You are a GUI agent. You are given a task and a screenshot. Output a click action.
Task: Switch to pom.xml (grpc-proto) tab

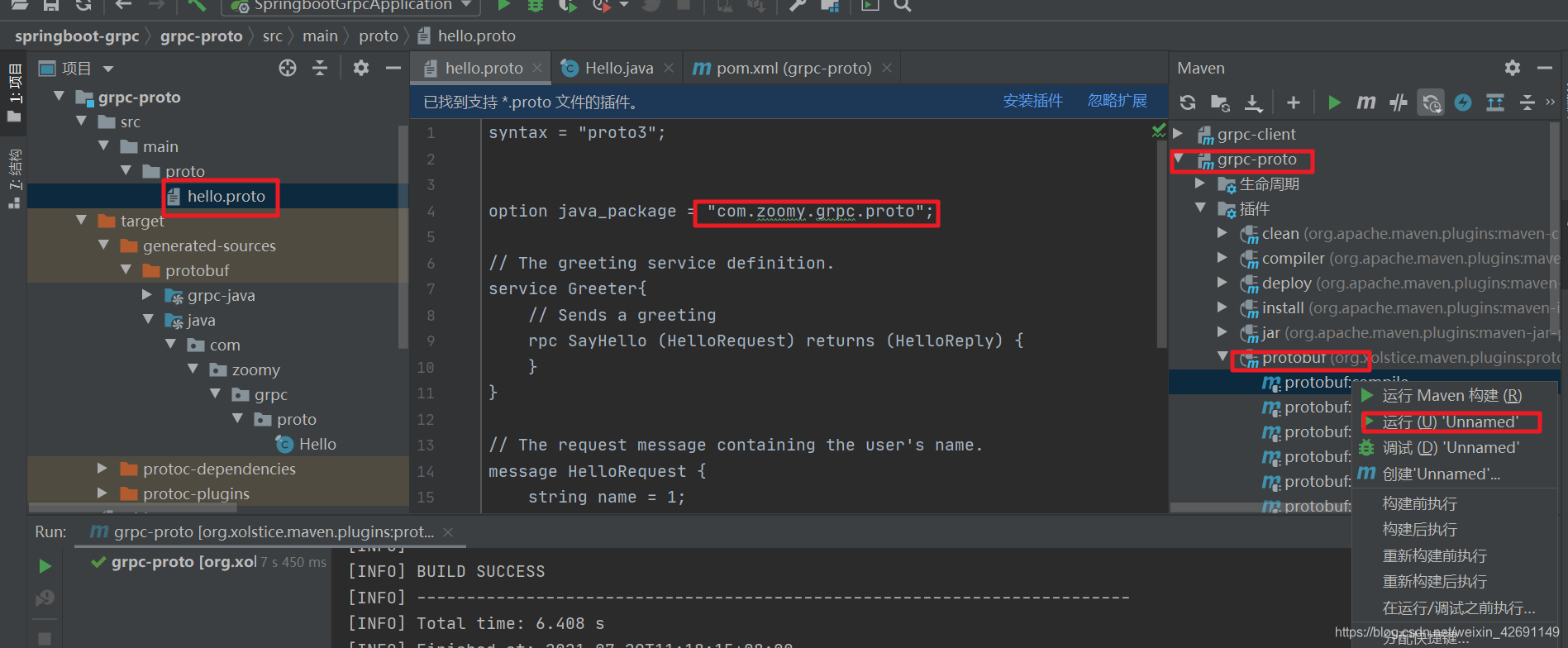pos(793,68)
